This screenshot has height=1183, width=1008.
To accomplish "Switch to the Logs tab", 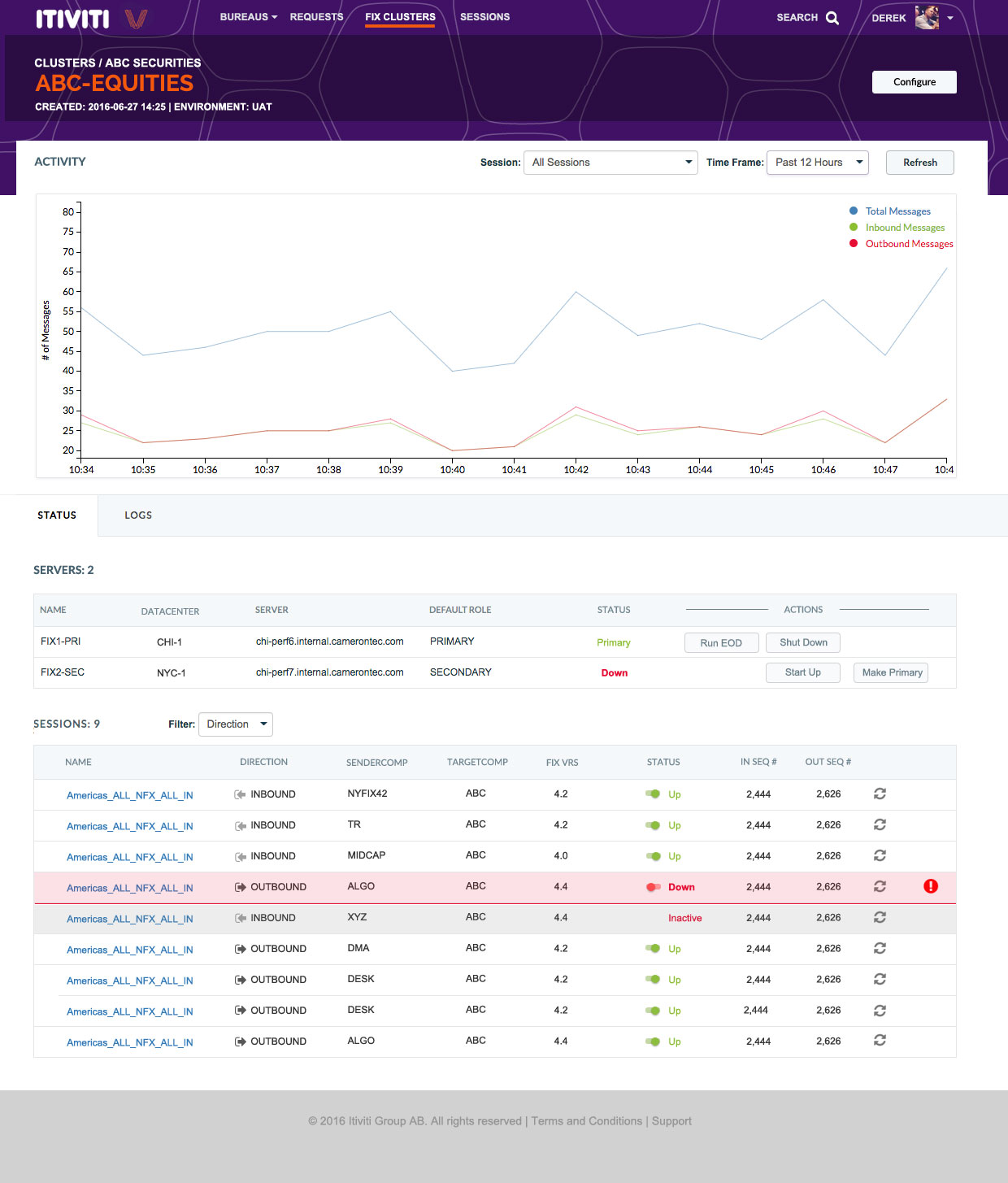I will (x=138, y=515).
